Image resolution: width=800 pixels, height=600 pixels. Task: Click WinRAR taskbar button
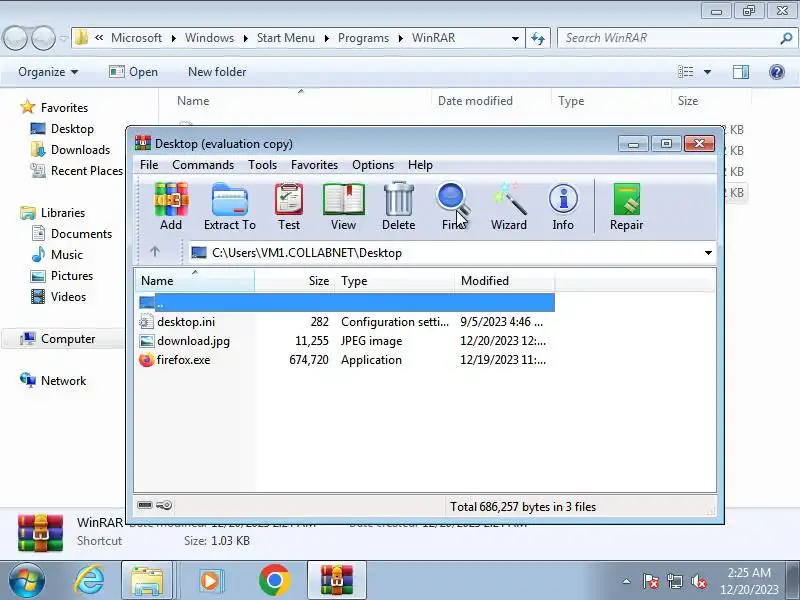pyautogui.click(x=337, y=581)
